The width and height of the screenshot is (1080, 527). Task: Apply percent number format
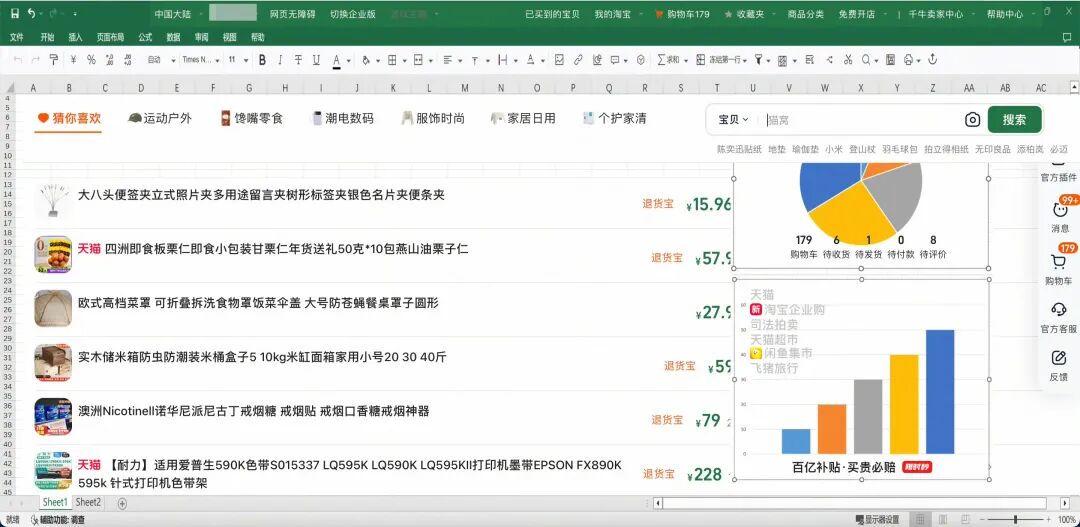coord(91,60)
